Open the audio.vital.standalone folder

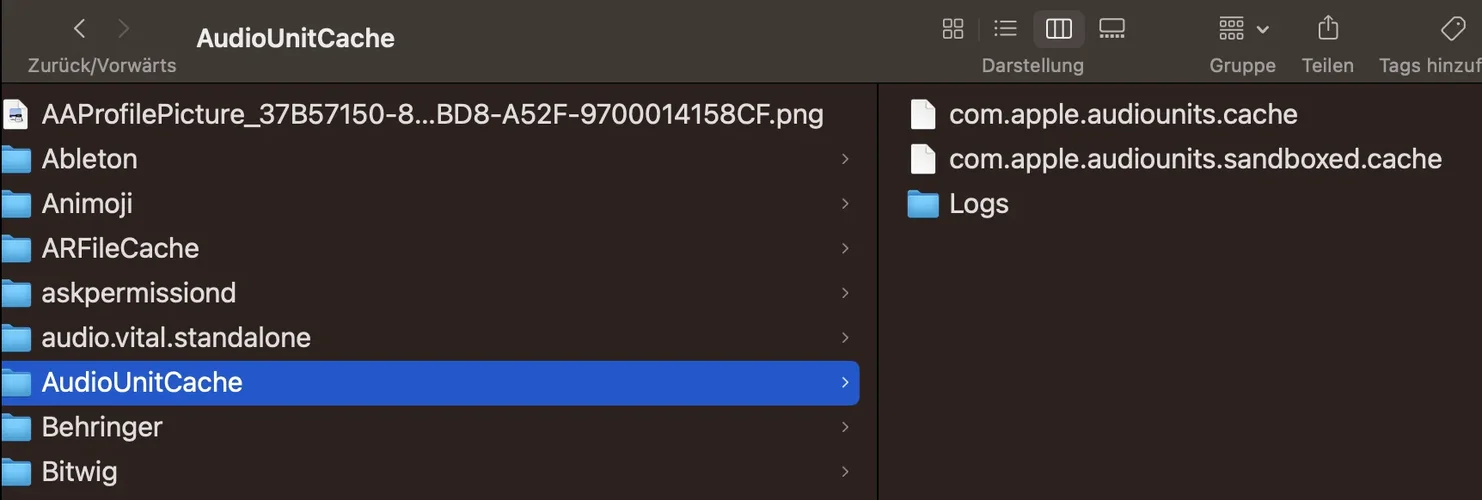click(x=176, y=338)
